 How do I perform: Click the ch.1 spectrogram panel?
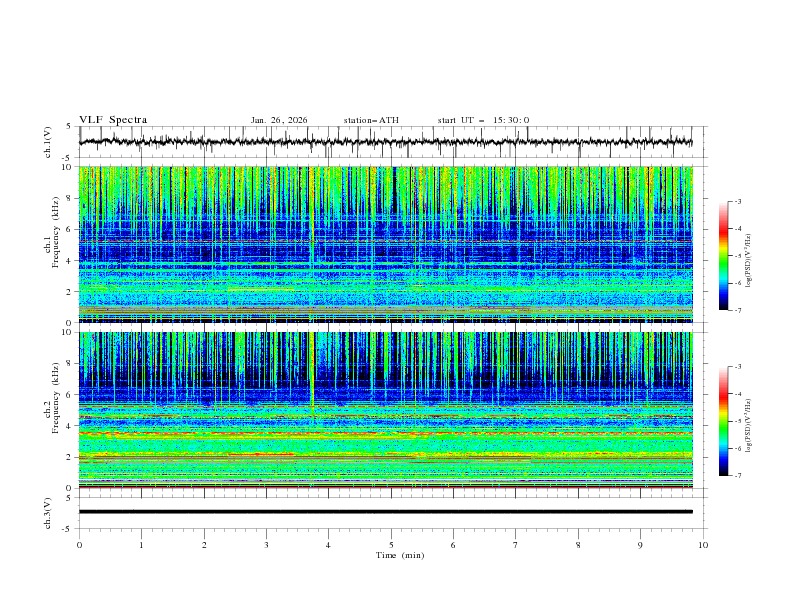[x=386, y=244]
